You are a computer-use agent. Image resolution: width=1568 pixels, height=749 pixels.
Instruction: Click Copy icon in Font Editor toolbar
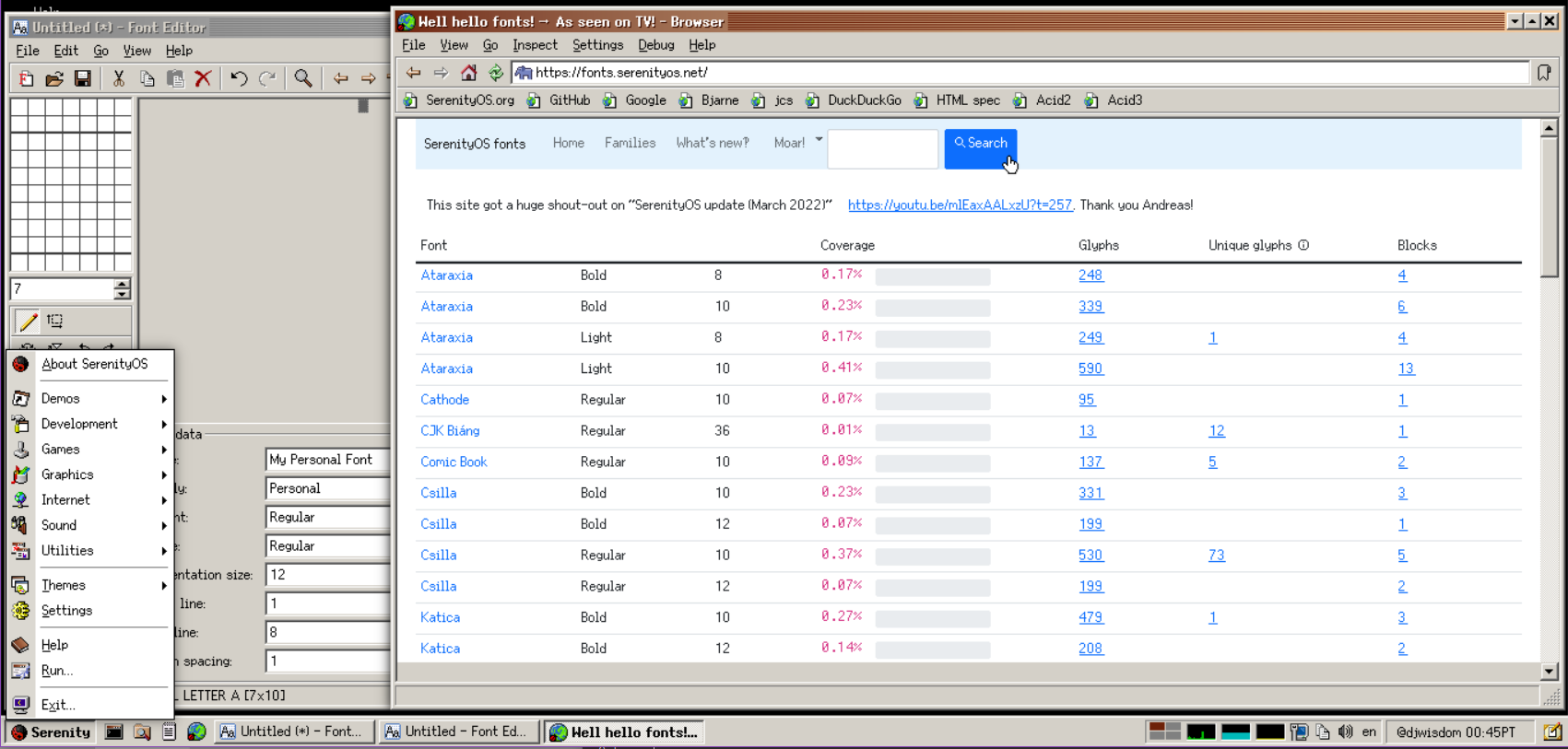(x=147, y=78)
